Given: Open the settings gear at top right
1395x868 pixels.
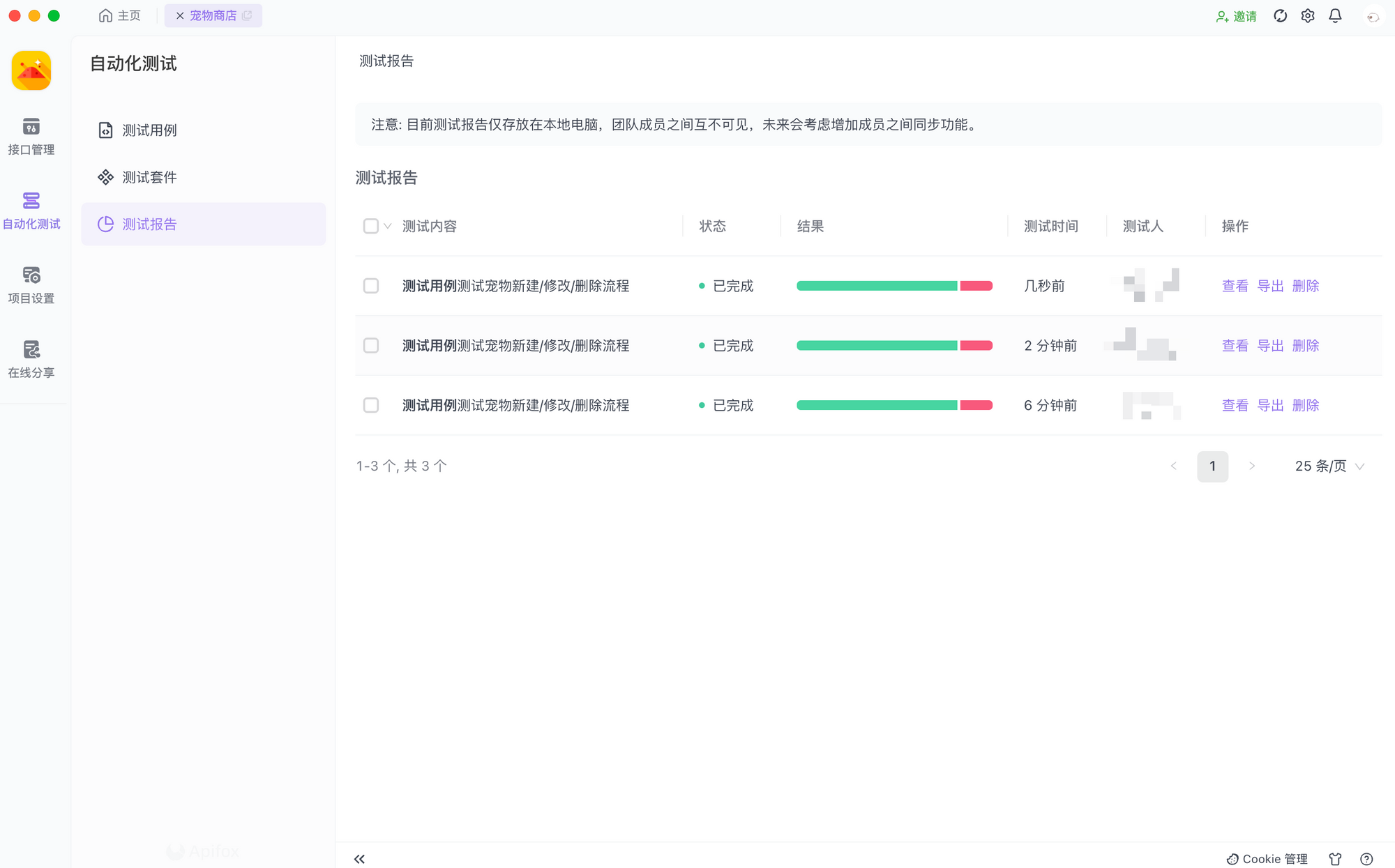Looking at the screenshot, I should click(x=1307, y=15).
